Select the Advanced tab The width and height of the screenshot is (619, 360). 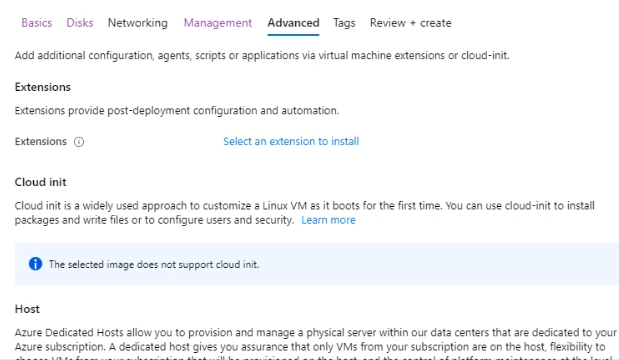point(293,23)
